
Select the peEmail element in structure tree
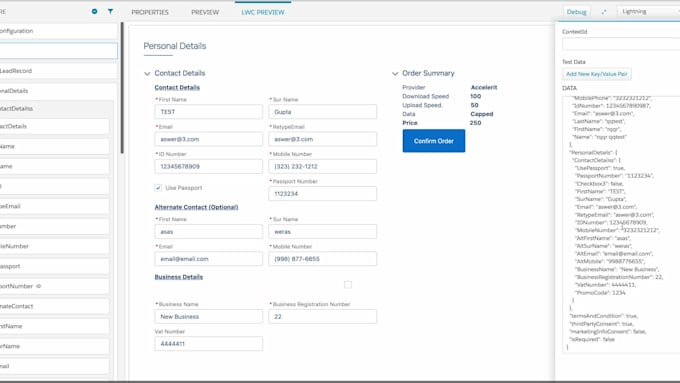[54, 206]
